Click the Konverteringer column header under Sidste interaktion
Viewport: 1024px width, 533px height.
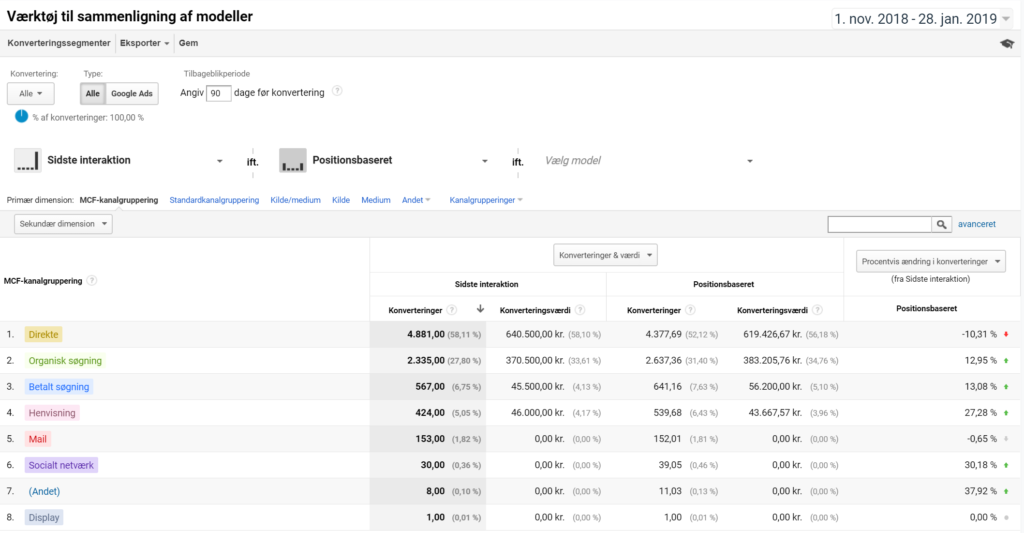point(415,310)
